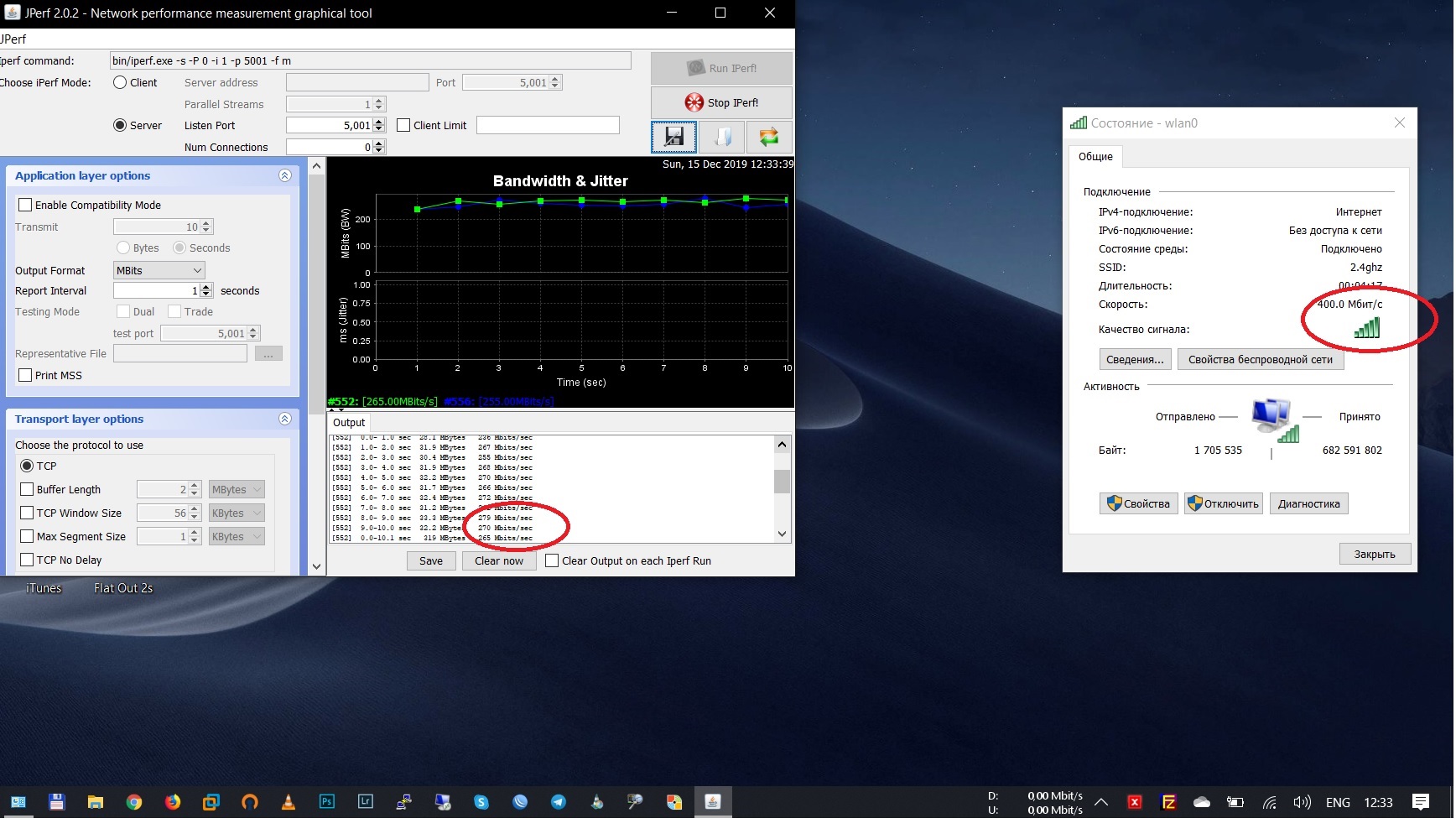Open the JPerf menu

coord(13,39)
